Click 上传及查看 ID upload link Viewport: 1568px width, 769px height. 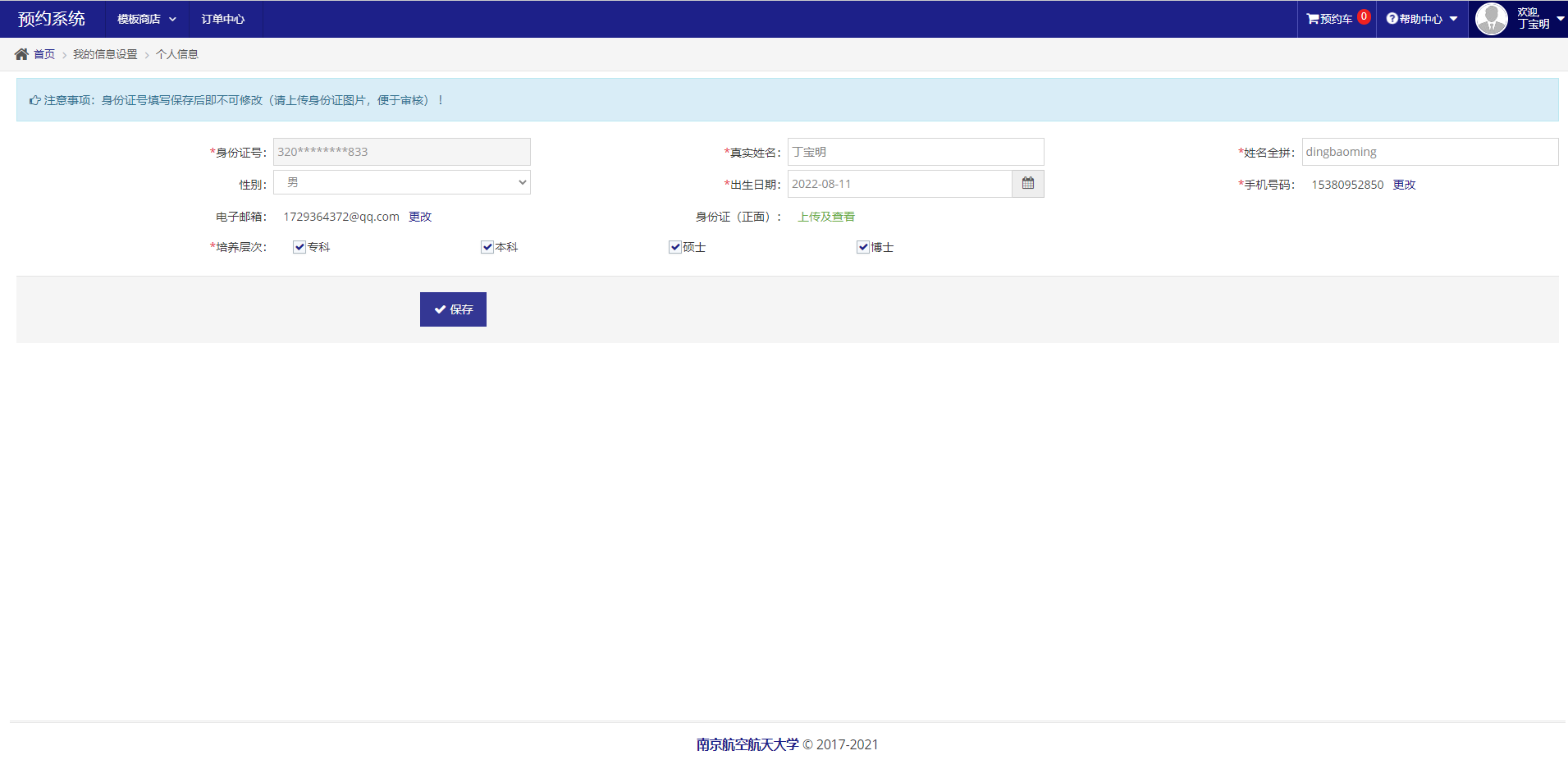[826, 217]
